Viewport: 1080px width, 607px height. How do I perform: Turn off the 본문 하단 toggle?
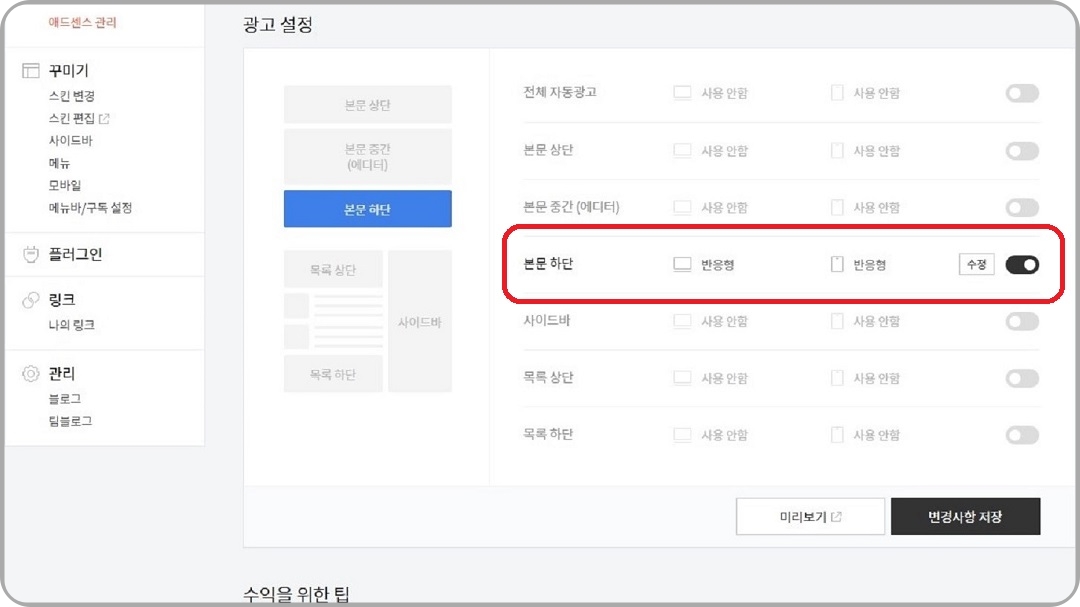1021,264
